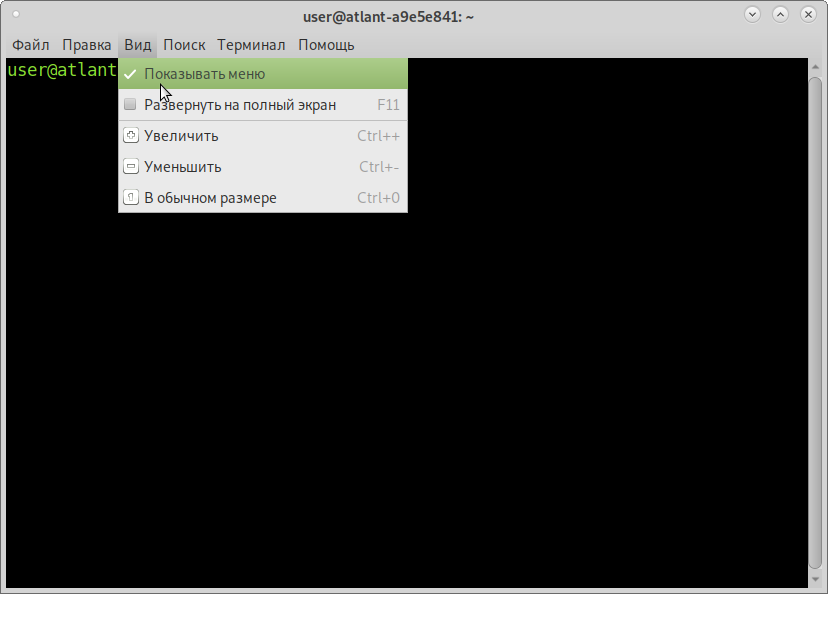Click the round window menu dot in the titlebar
The height and width of the screenshot is (622, 828).
pyautogui.click(x=16, y=14)
